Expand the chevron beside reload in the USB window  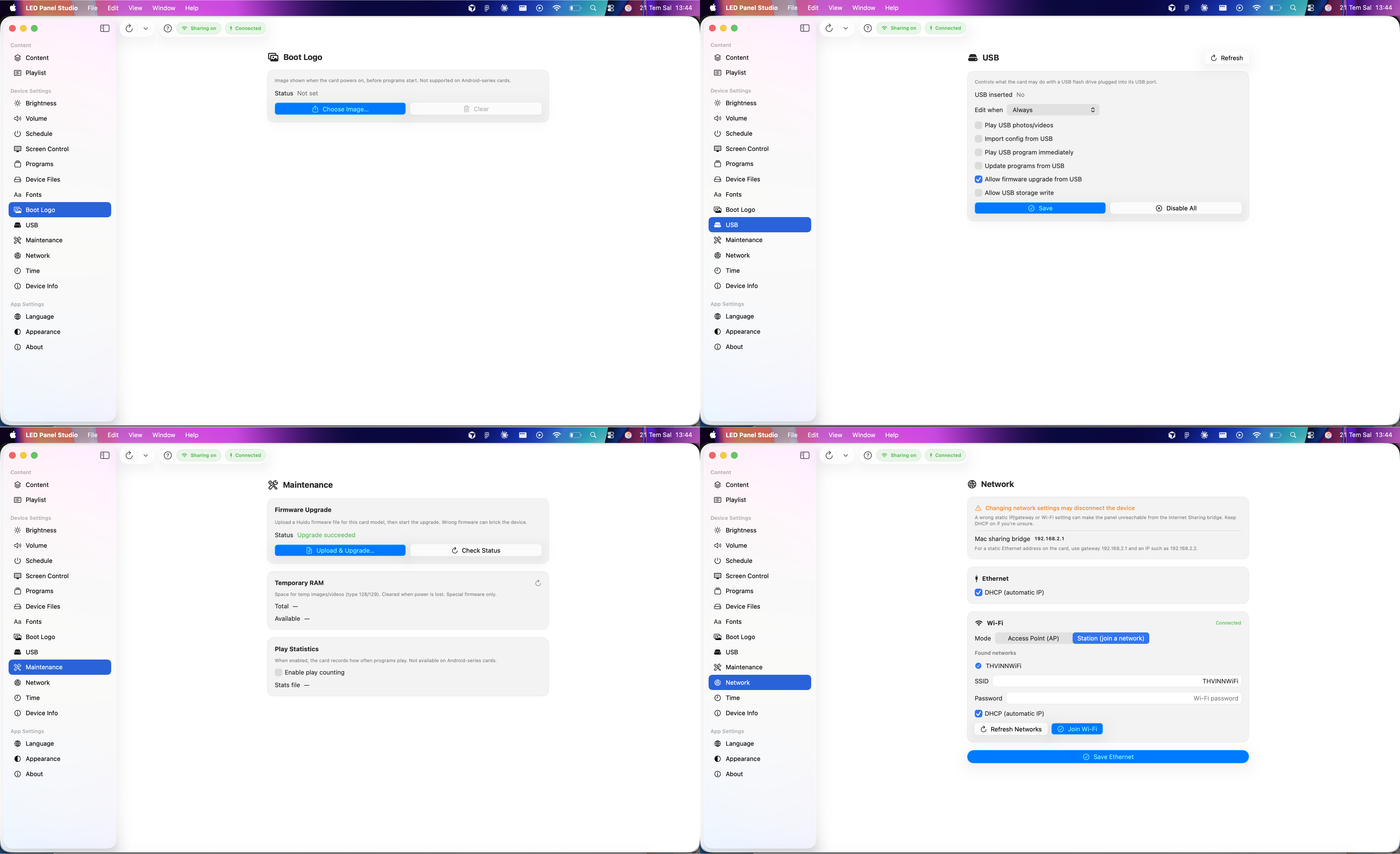pyautogui.click(x=845, y=28)
